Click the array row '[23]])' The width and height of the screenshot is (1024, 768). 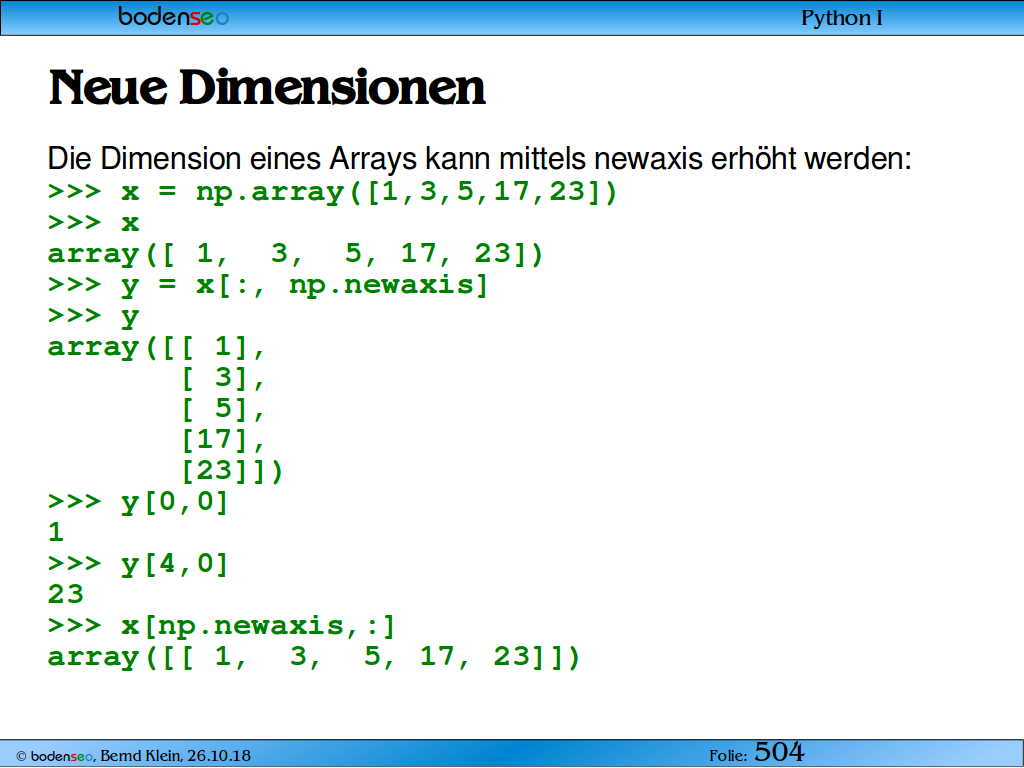pyautogui.click(x=232, y=471)
